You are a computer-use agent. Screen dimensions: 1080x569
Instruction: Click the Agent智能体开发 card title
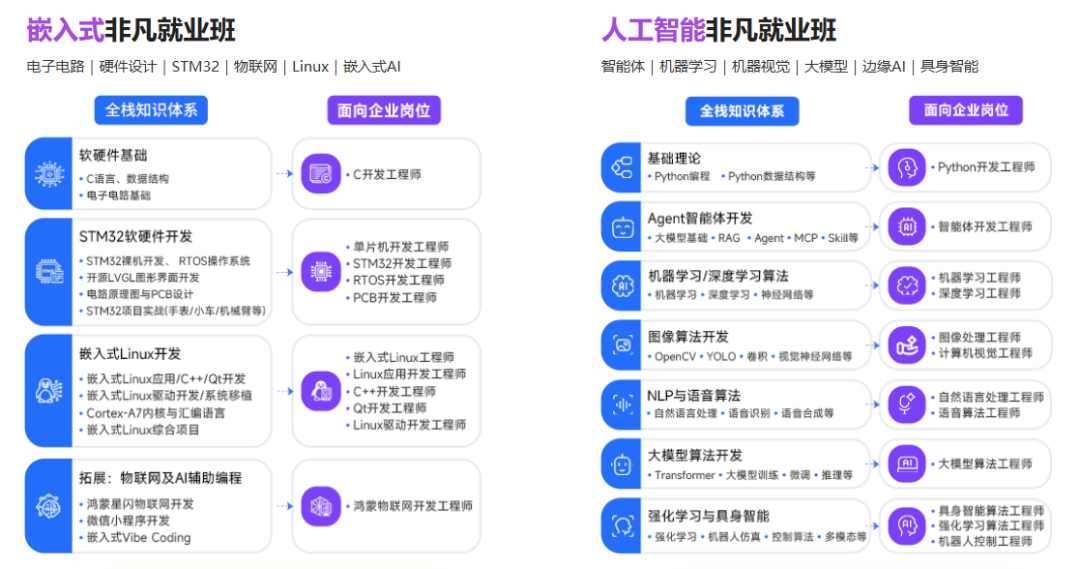coord(700,218)
